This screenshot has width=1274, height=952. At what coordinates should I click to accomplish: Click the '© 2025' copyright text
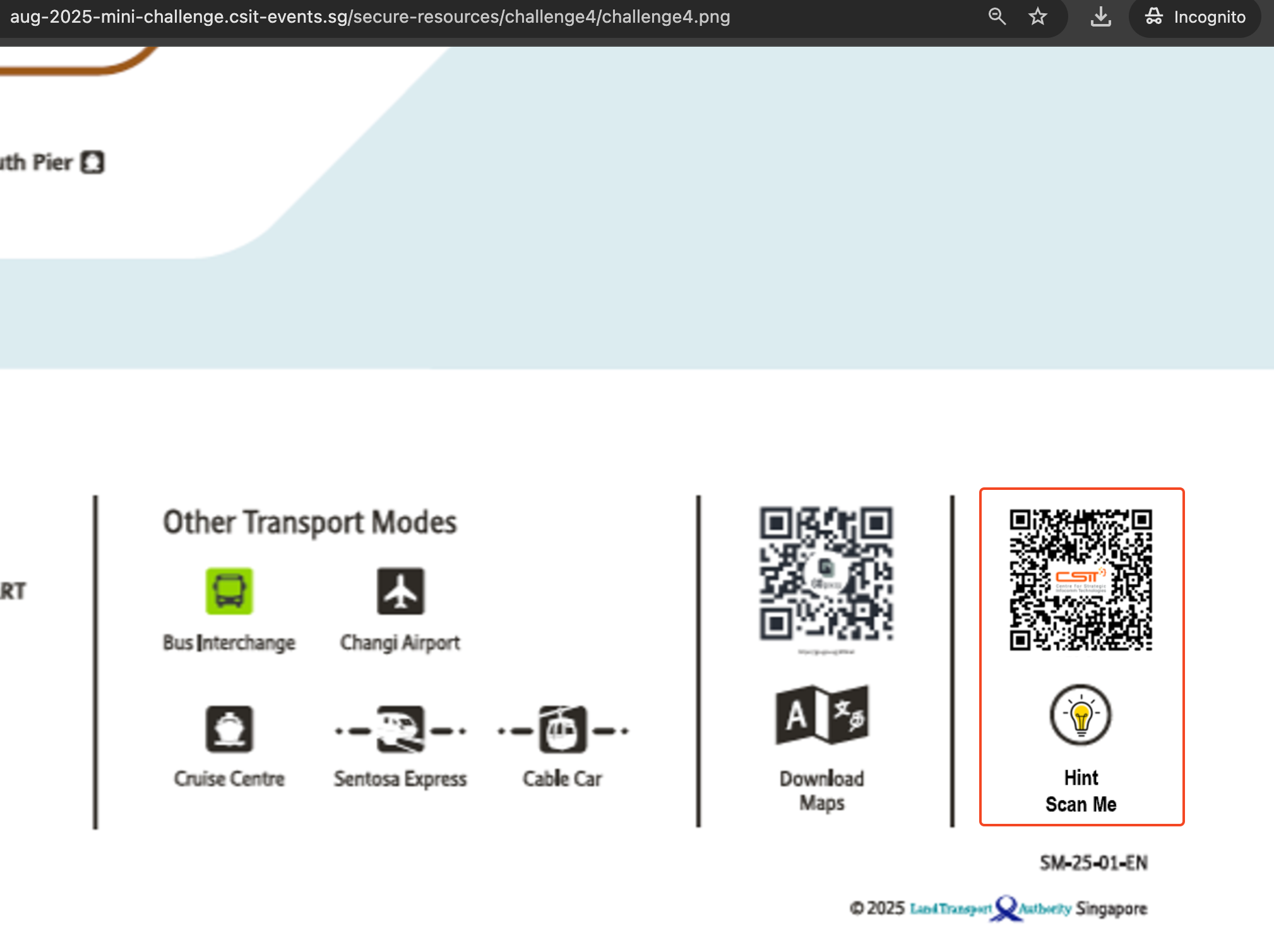pos(877,908)
